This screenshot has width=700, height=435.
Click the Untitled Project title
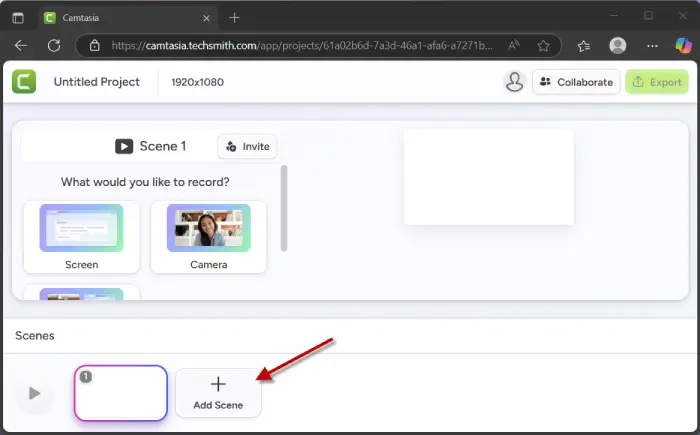coord(96,82)
